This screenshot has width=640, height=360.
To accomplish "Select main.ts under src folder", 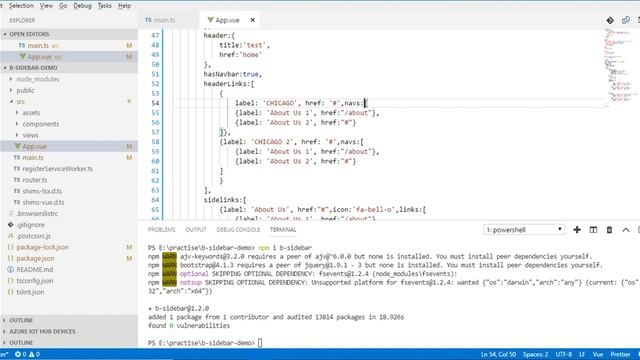I will (x=33, y=158).
